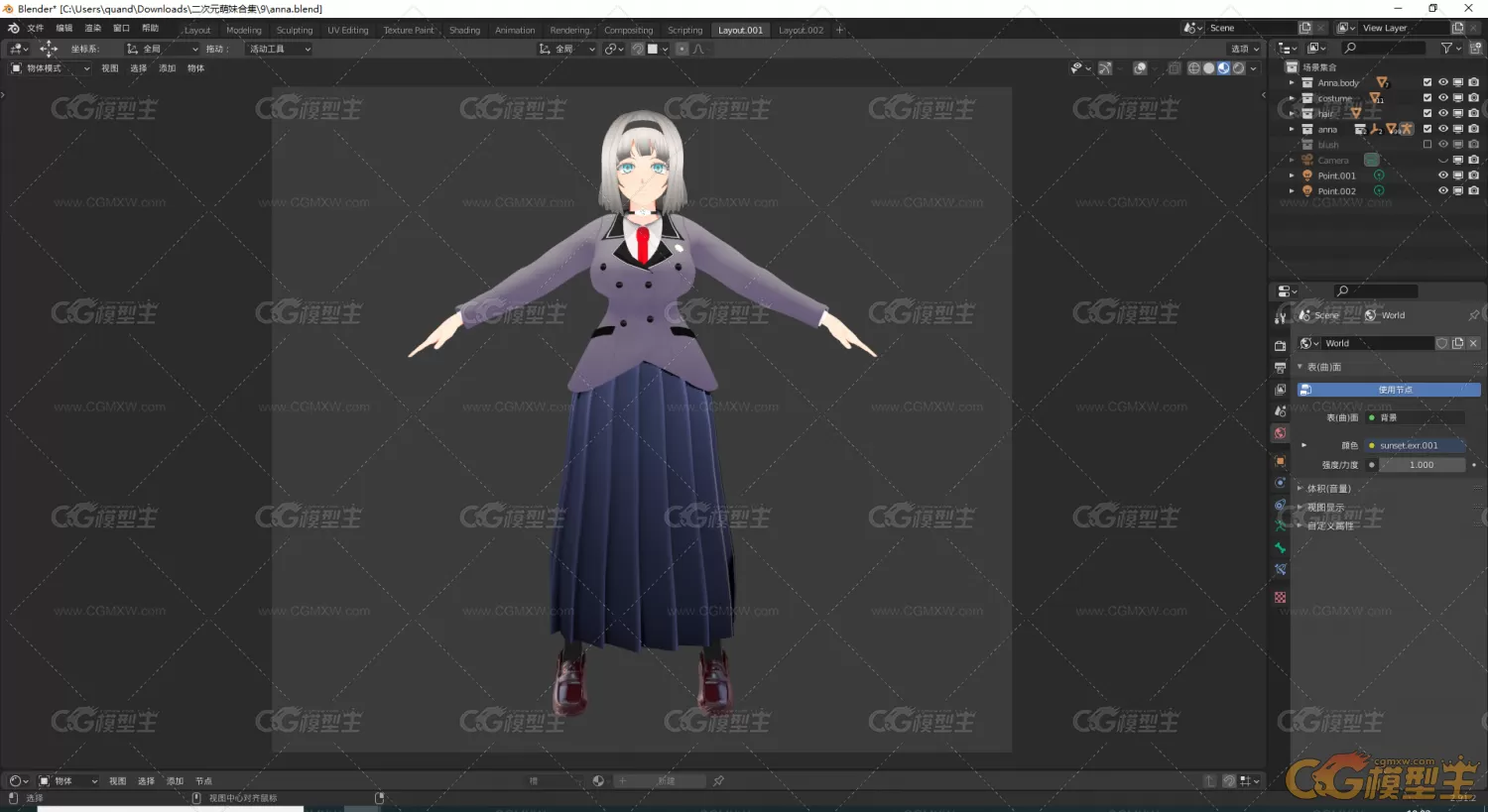1488x812 pixels.
Task: Expand costume collection tree
Action: click(x=1291, y=98)
